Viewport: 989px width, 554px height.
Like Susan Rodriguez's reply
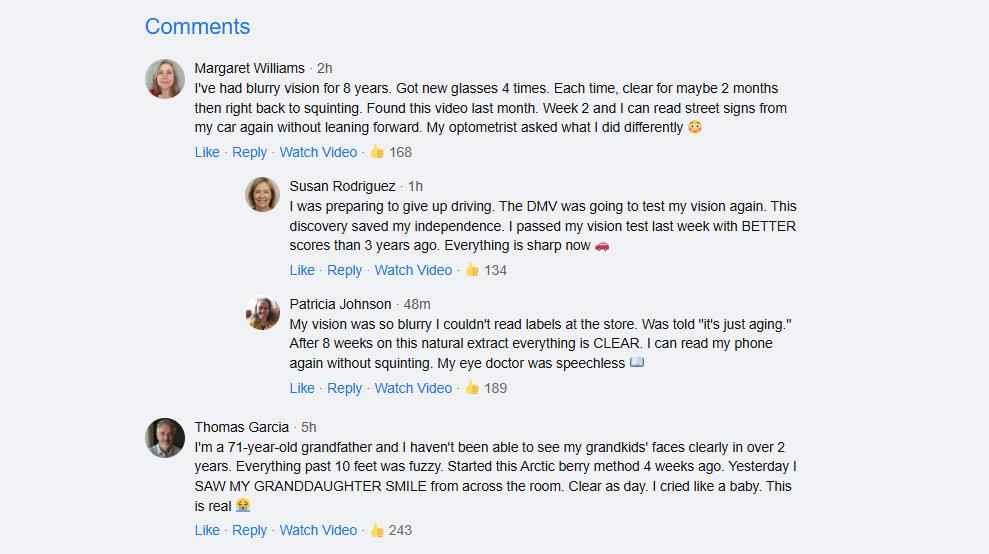pos(302,270)
